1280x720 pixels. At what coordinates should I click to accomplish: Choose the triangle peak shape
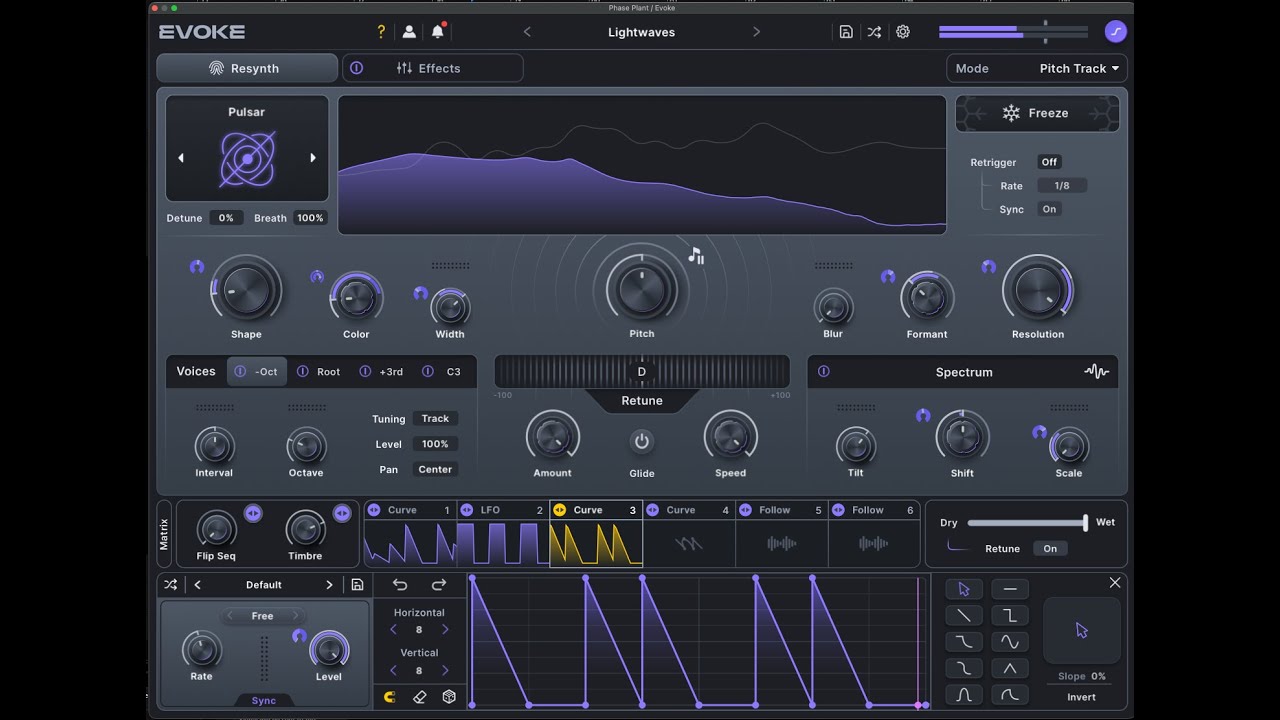click(1010, 668)
